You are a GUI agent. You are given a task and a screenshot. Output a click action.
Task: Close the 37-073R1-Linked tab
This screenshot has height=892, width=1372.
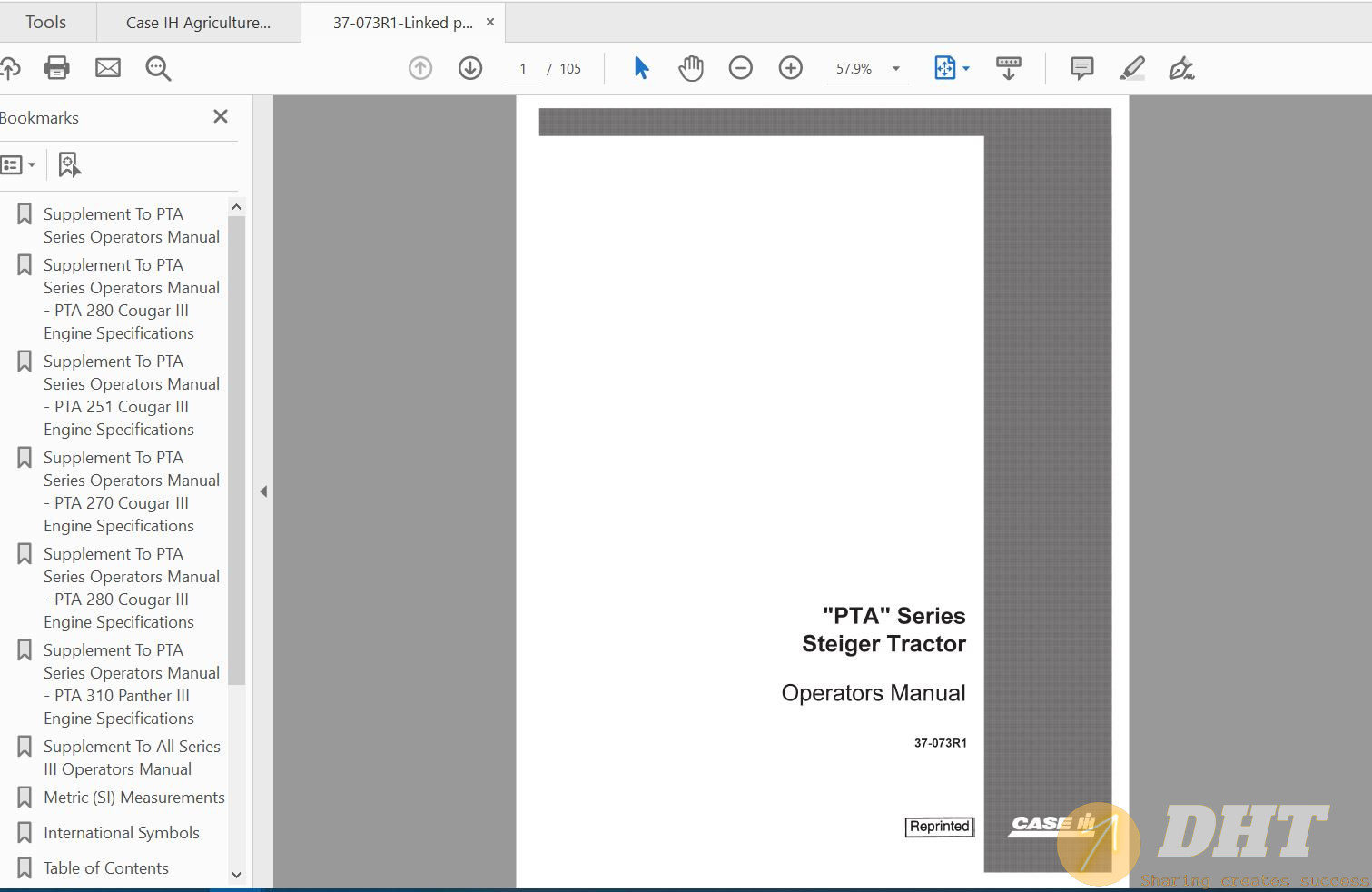coord(490,22)
